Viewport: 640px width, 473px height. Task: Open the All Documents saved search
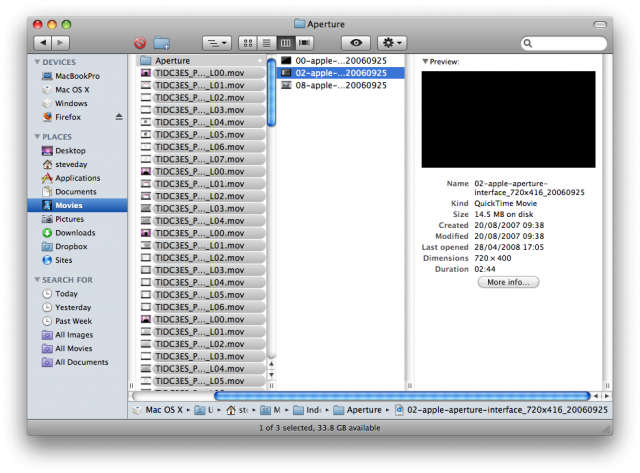tap(77, 362)
